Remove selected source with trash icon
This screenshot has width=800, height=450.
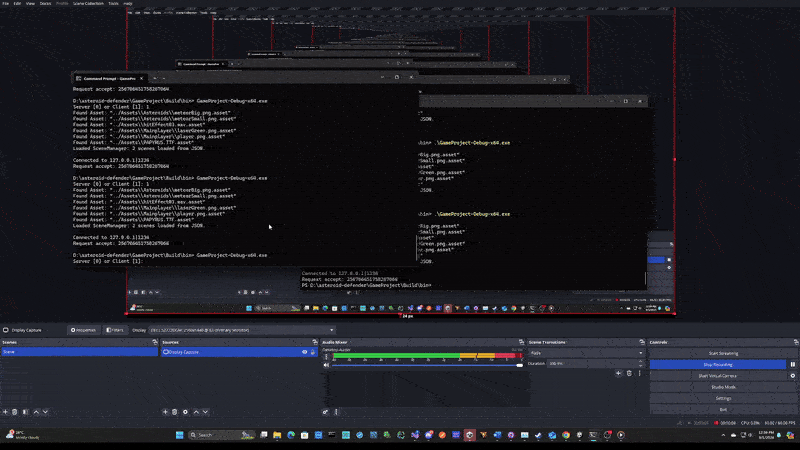(174, 412)
